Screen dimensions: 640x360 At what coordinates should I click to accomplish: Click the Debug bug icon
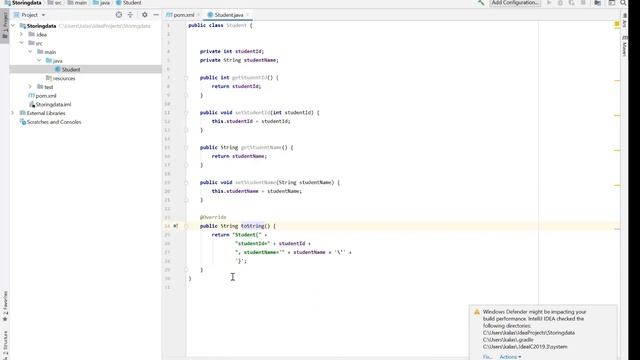tap(560, 2)
